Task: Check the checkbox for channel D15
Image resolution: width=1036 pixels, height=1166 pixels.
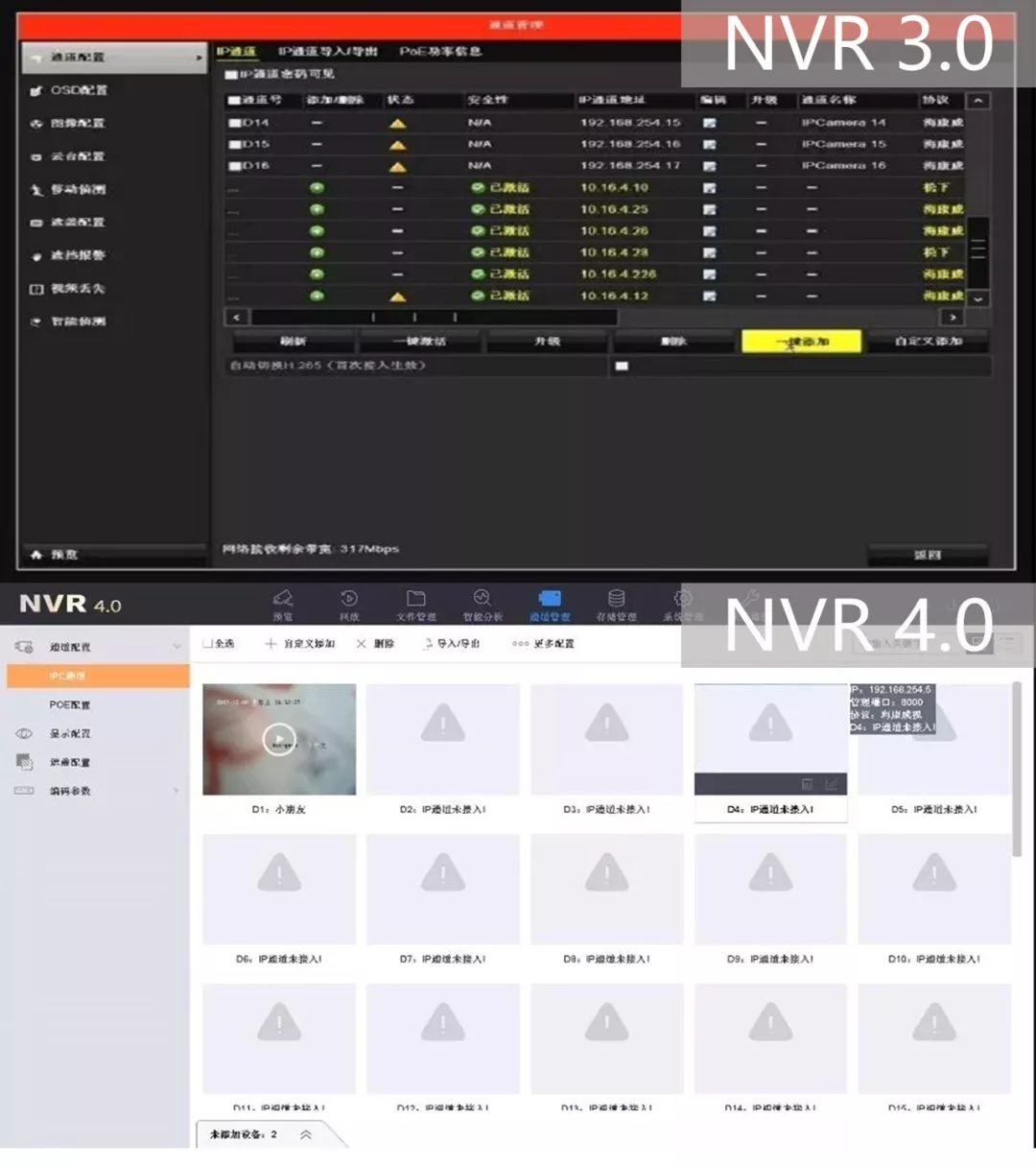Action: [x=234, y=145]
